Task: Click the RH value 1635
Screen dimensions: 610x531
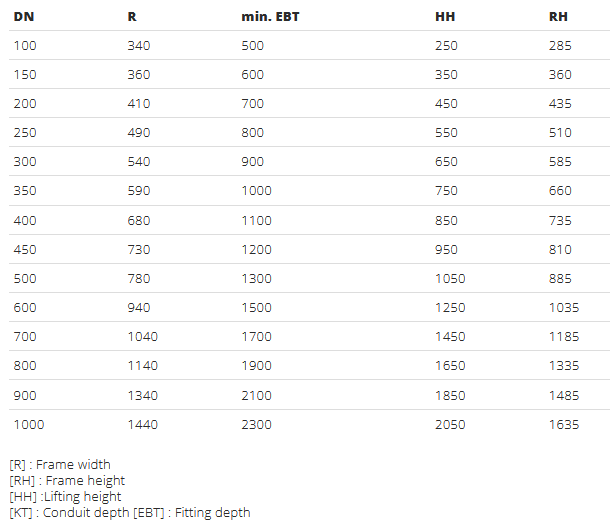Action: (564, 425)
